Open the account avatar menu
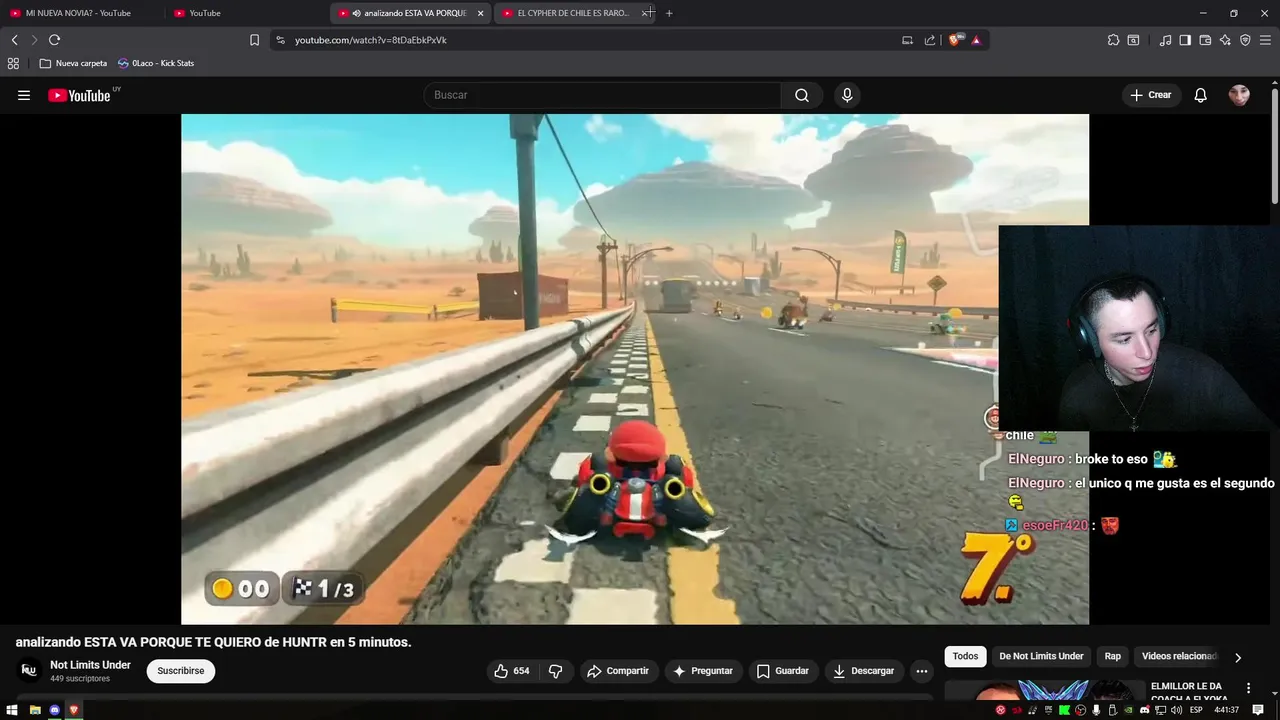1280x720 pixels. tap(1239, 95)
